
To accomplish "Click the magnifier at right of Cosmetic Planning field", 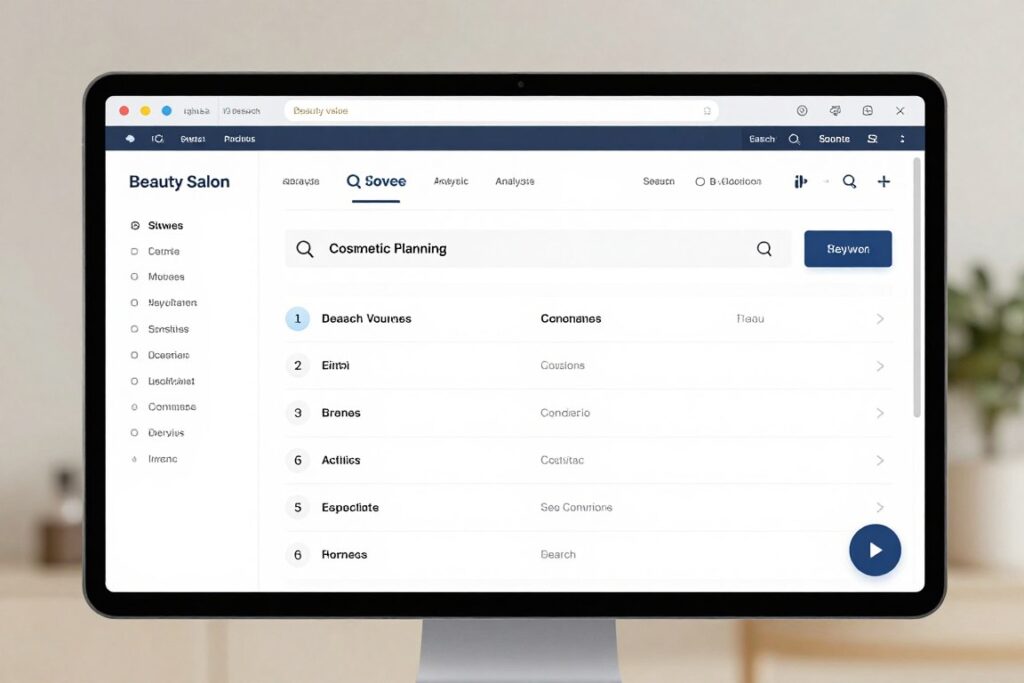I will (764, 249).
